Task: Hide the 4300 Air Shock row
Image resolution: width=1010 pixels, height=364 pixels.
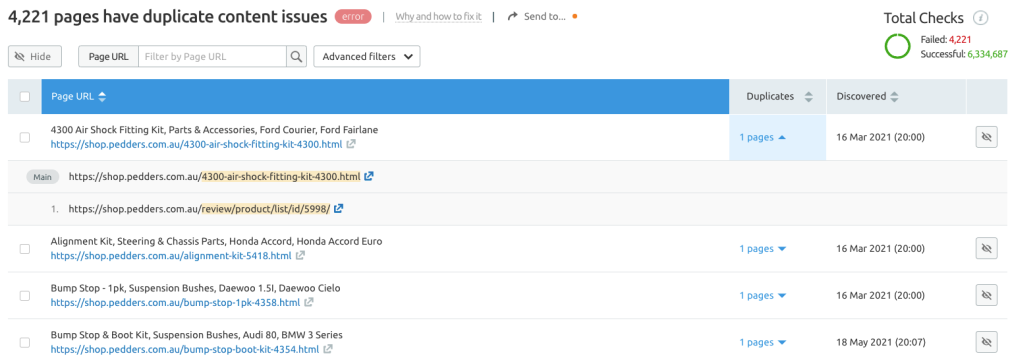Action: click(x=986, y=137)
